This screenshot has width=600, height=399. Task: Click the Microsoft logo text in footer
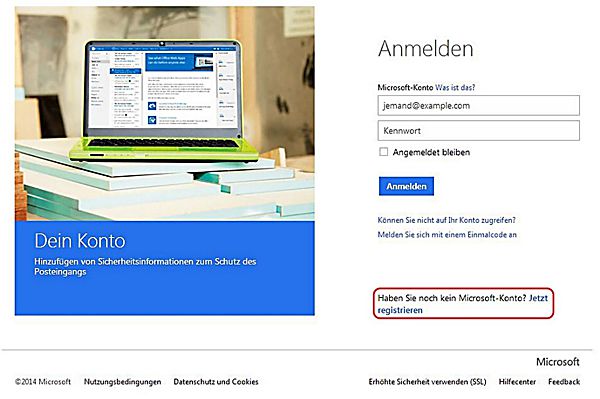coord(558,362)
